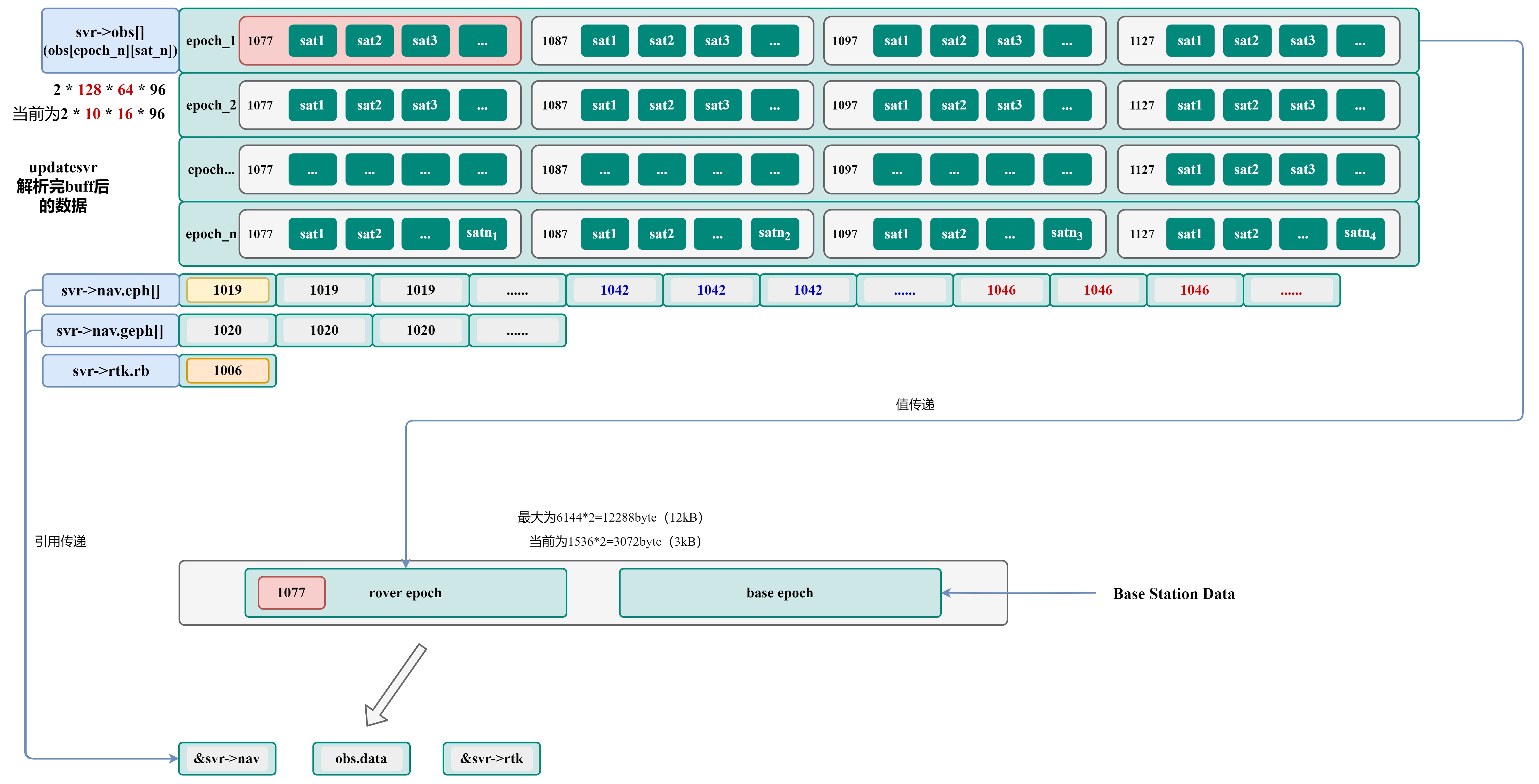Click the svr->rtk.rb label box
The image size is (1539, 784).
pyautogui.click(x=111, y=371)
